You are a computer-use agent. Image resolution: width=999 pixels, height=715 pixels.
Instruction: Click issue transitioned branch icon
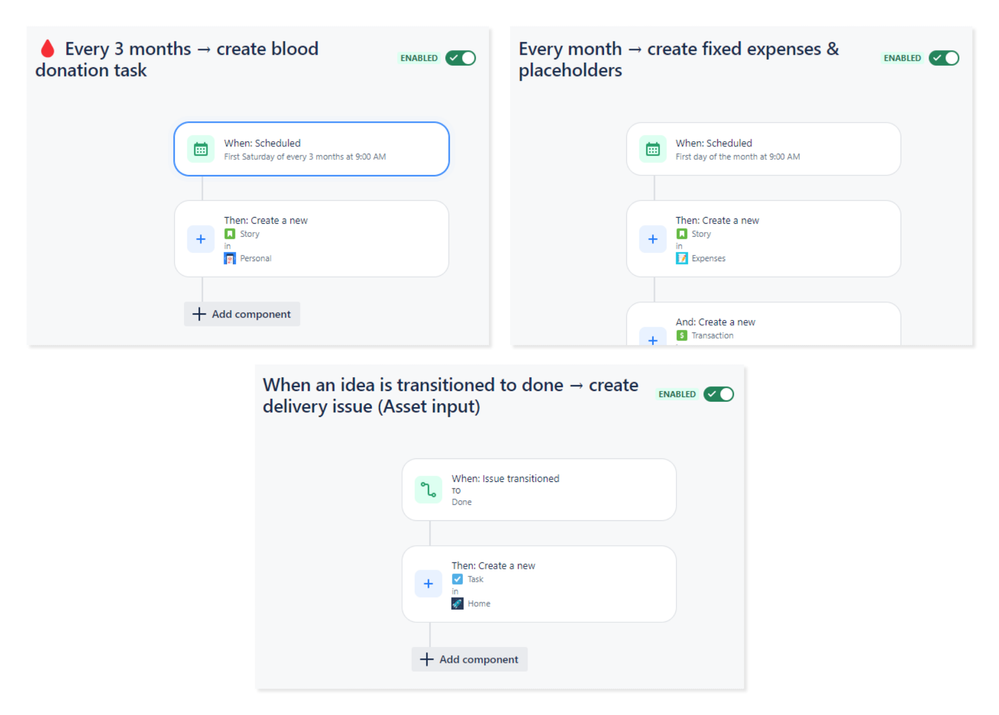[x=428, y=489]
